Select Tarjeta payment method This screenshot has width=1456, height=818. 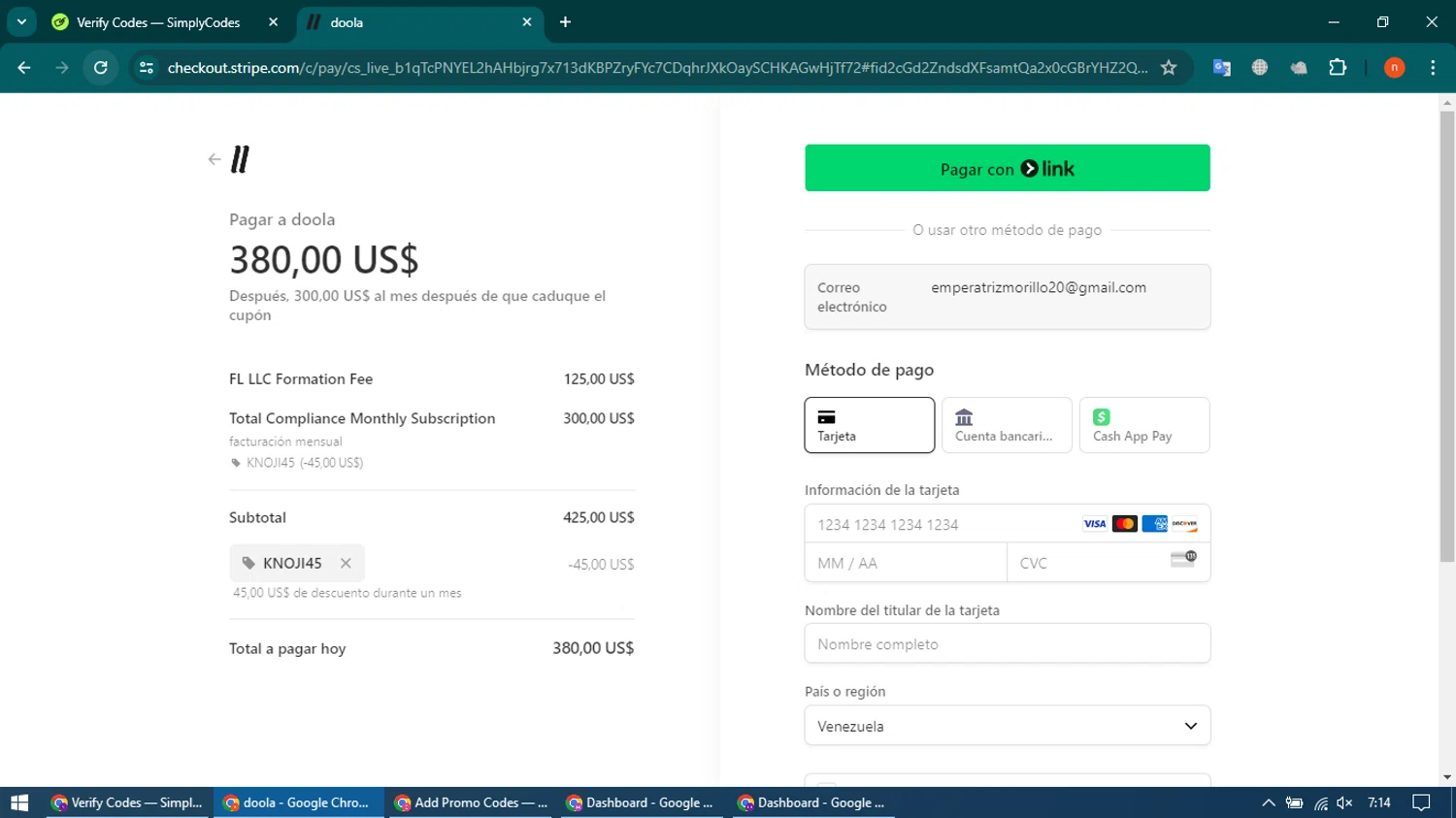tap(869, 425)
